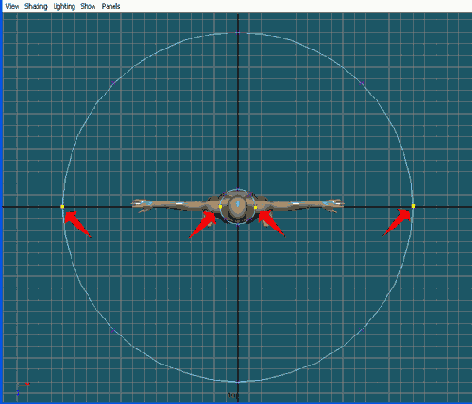Open the Show menu
The width and height of the screenshot is (472, 404).
click(x=88, y=6)
